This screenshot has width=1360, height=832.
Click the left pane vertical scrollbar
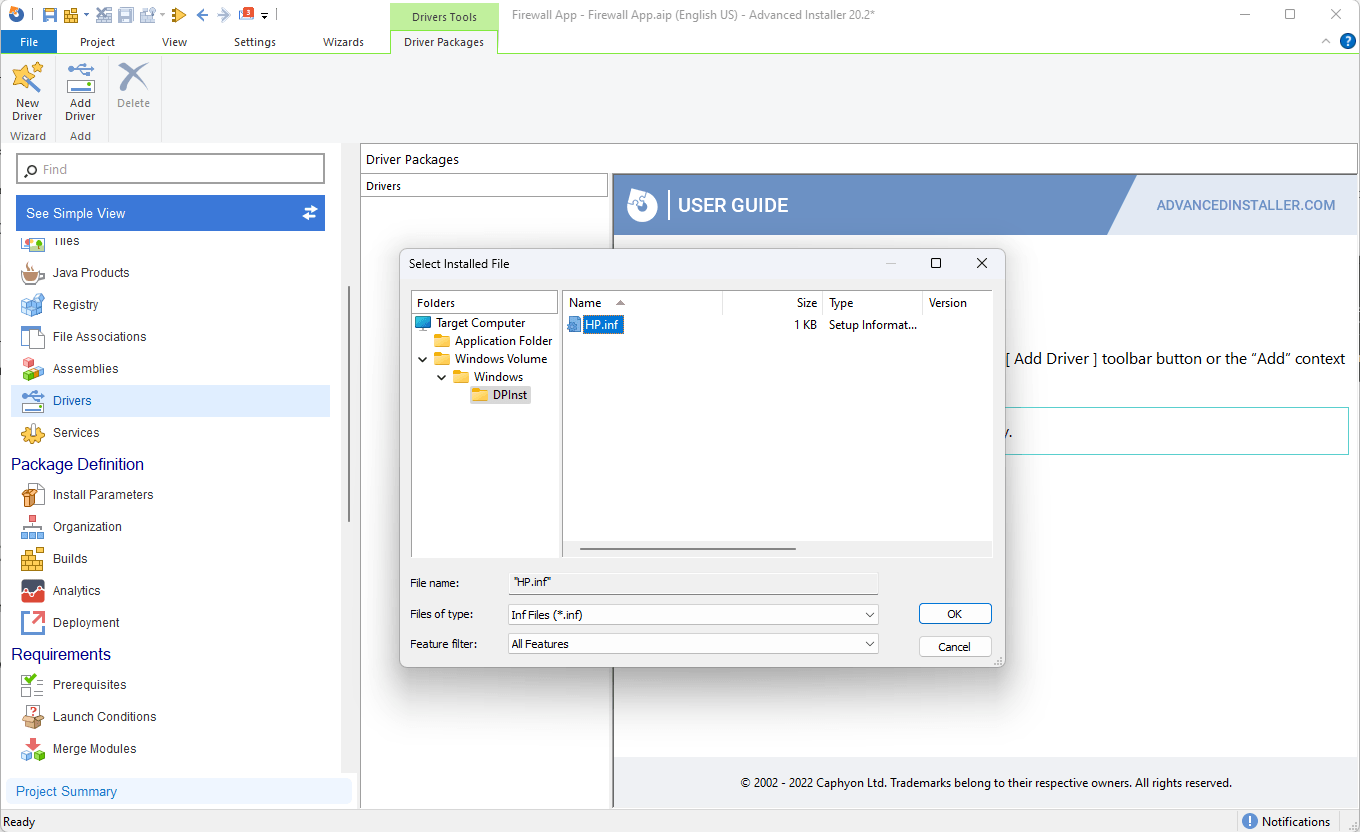tap(348, 404)
